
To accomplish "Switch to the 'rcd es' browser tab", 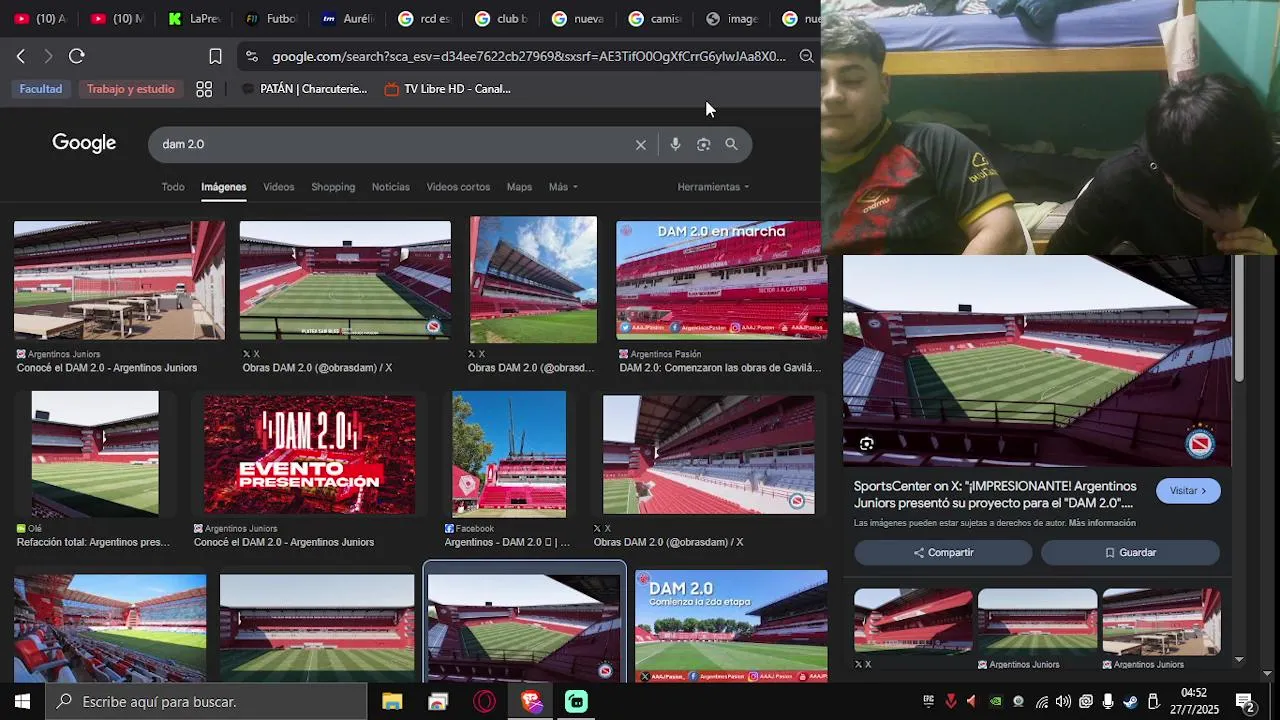I will click(x=426, y=18).
